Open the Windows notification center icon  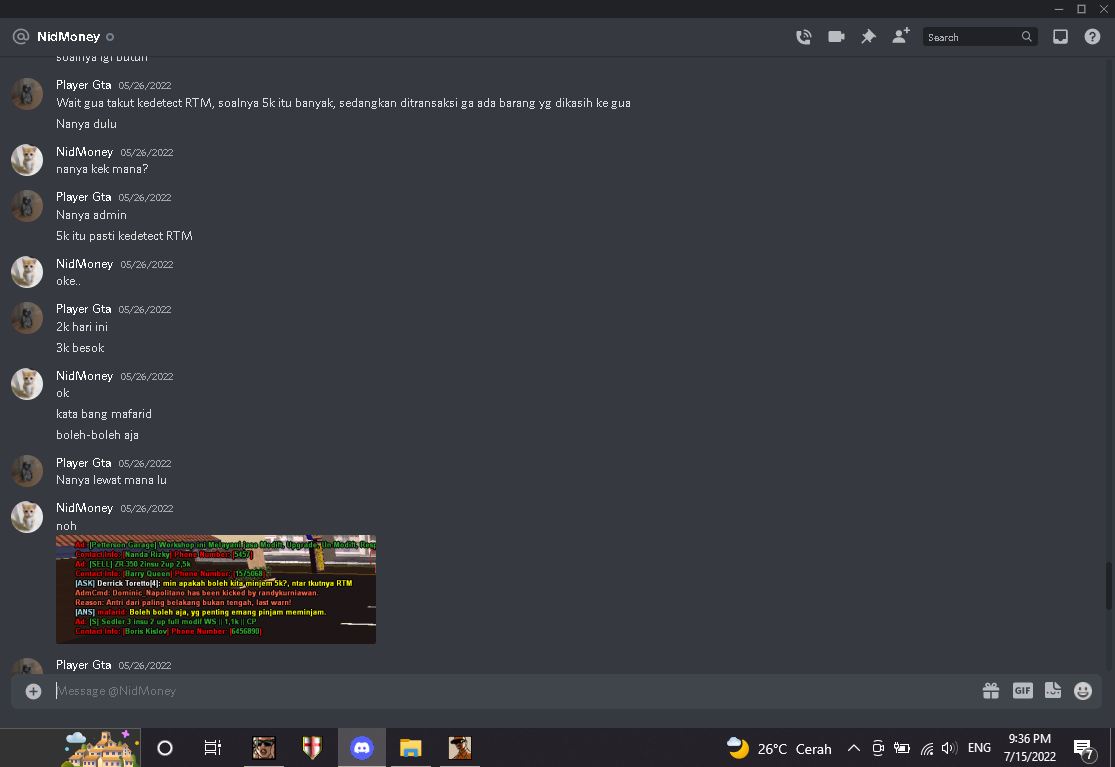(x=1084, y=749)
